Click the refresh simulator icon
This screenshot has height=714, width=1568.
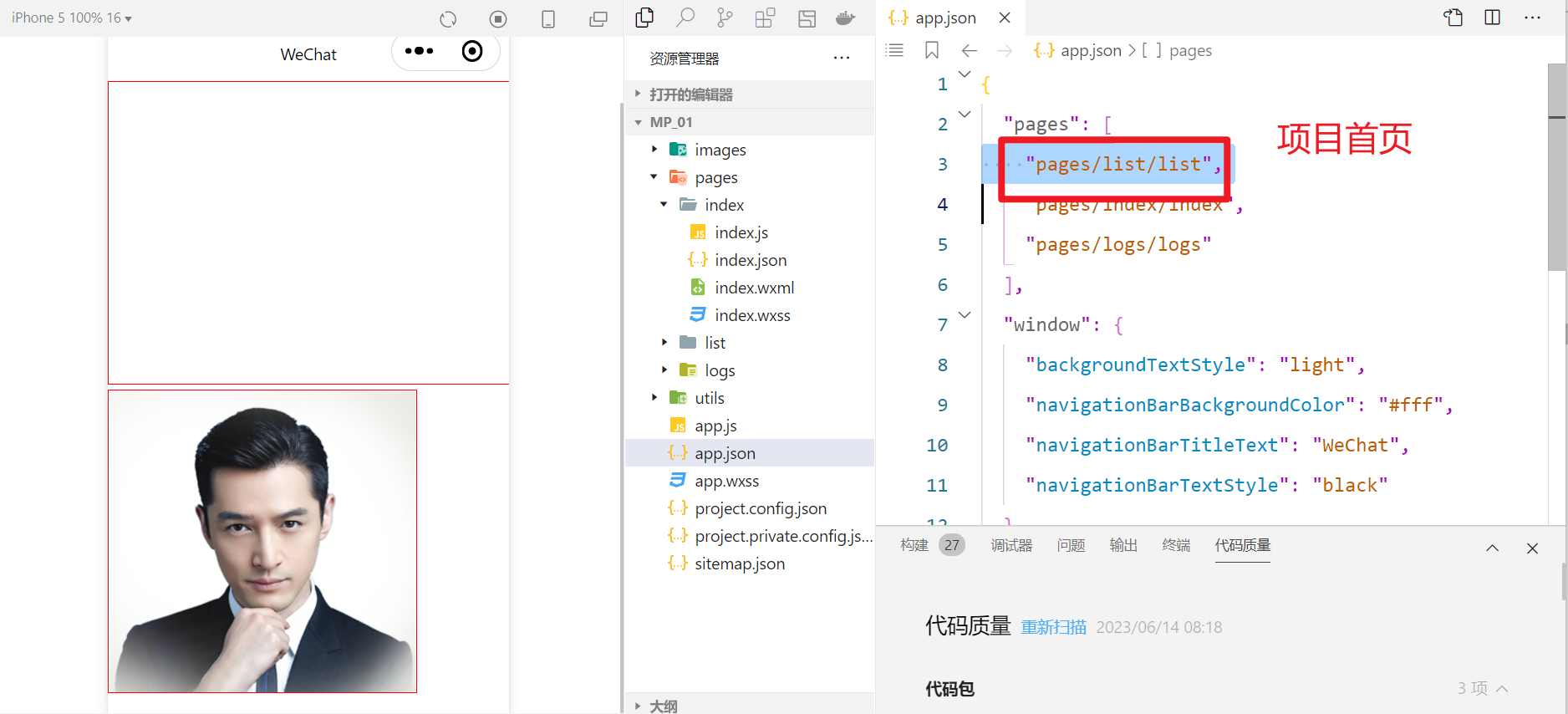pos(448,18)
